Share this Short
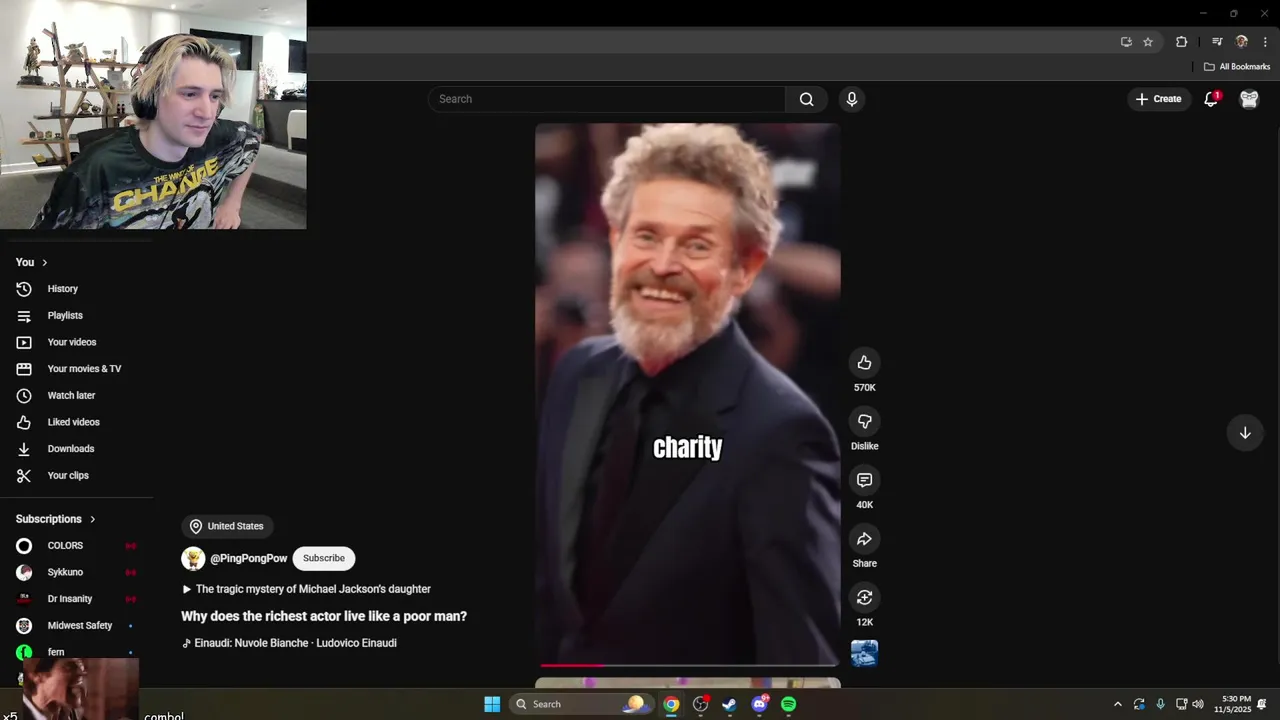Image resolution: width=1280 pixels, height=720 pixels. tap(864, 539)
